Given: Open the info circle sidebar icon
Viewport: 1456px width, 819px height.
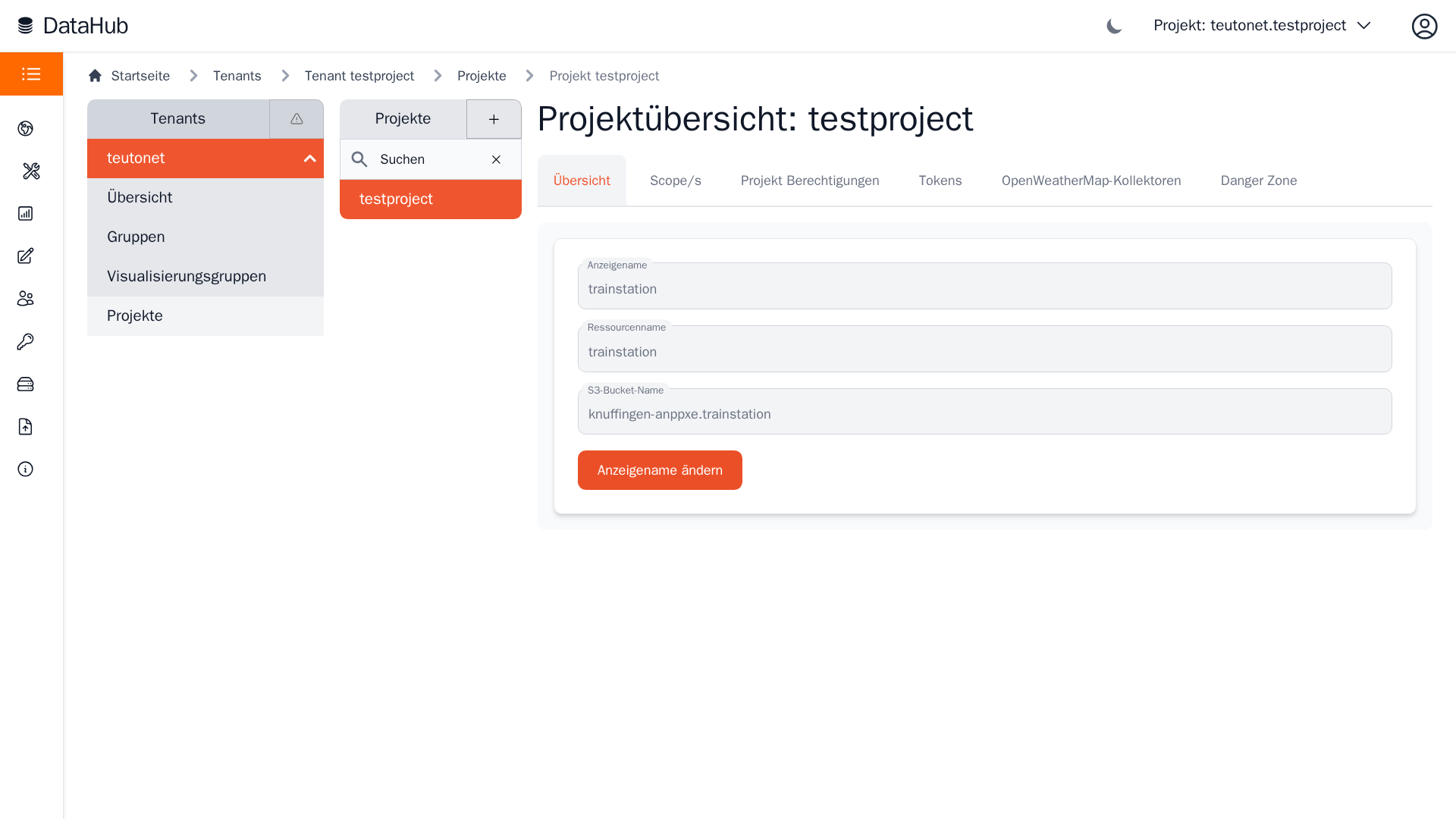Looking at the screenshot, I should pyautogui.click(x=25, y=469).
